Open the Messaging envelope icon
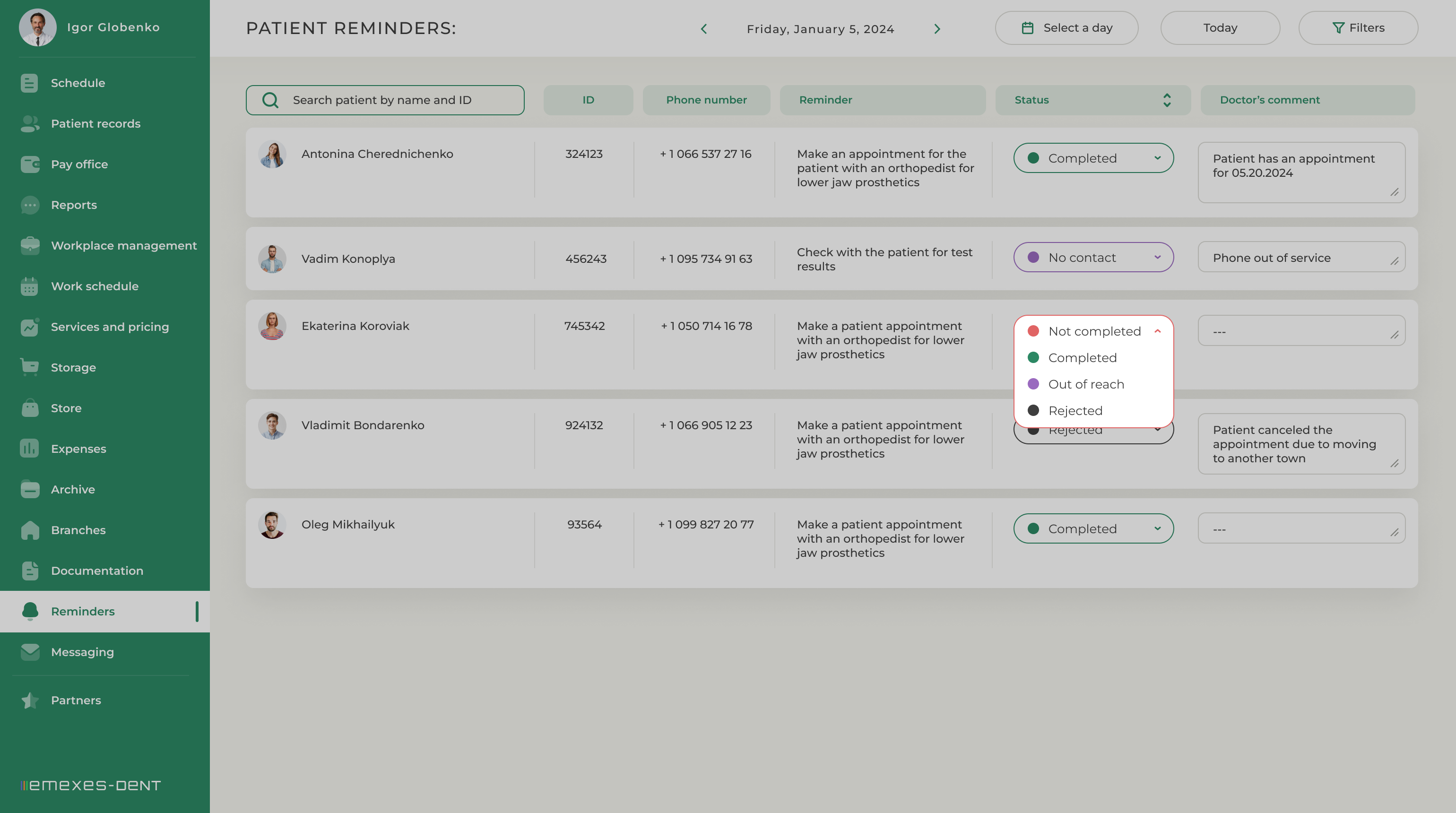Screen dimensions: 1456x813 coord(30,652)
